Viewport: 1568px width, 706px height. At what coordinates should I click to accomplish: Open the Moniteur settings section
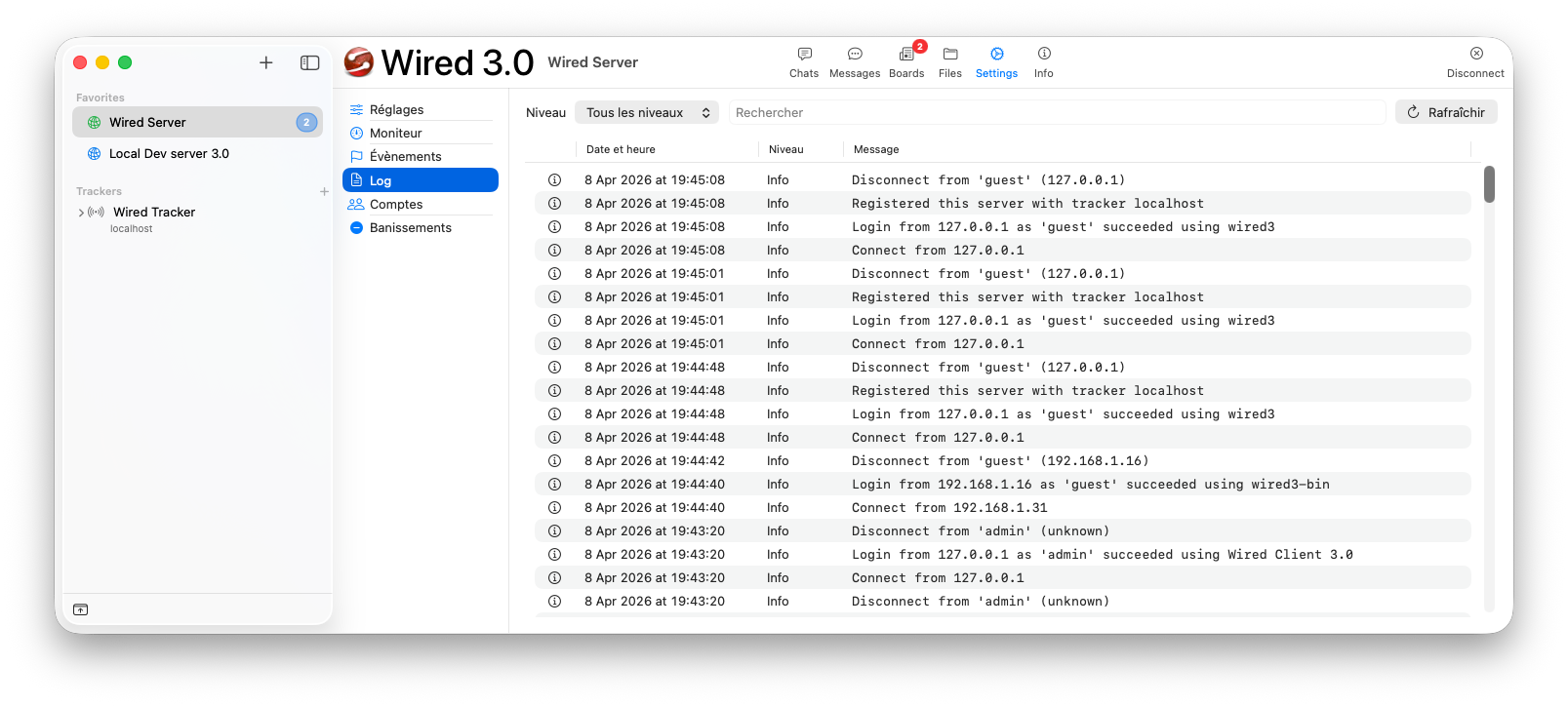pos(421,134)
